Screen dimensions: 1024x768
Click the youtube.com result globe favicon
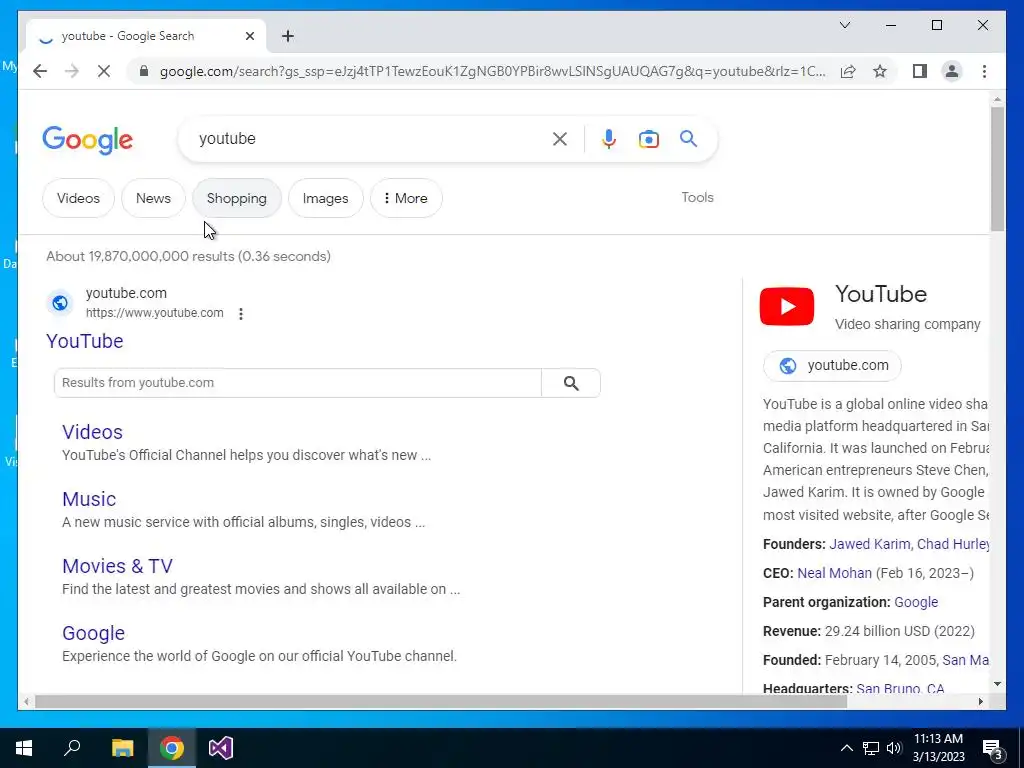click(x=60, y=303)
